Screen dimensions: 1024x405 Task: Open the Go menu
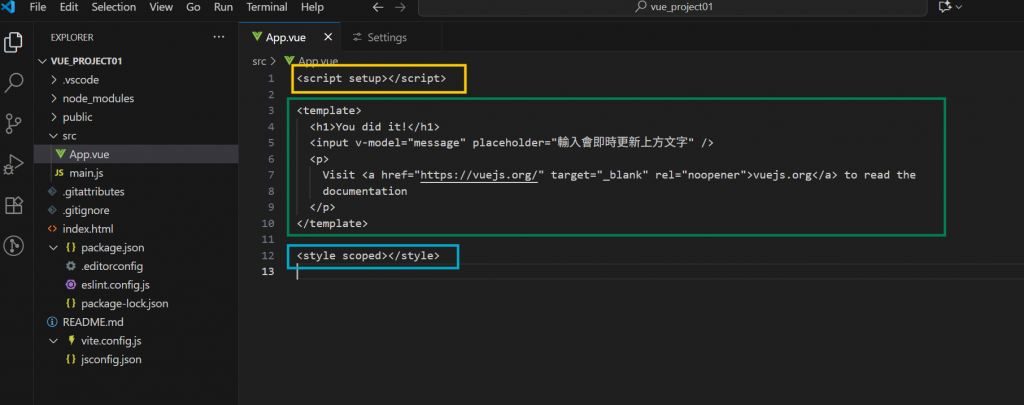click(193, 7)
